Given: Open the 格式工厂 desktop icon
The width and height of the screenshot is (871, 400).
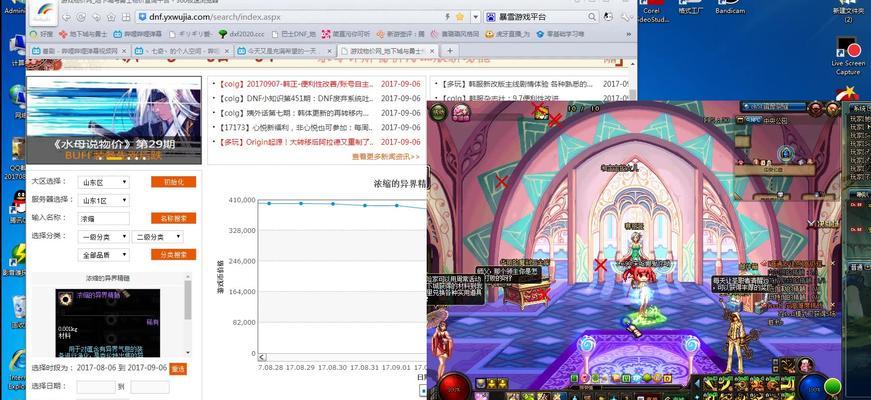Looking at the screenshot, I should (690, 7).
